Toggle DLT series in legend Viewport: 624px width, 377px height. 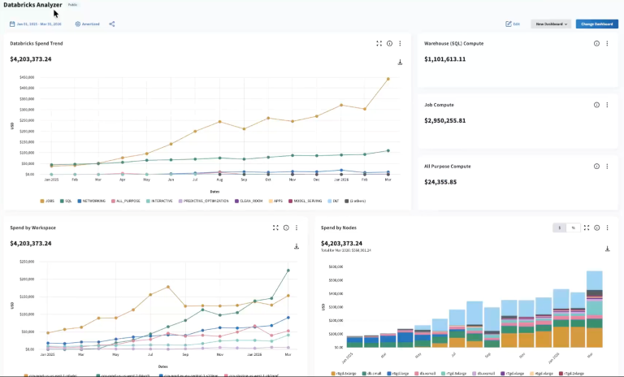point(333,201)
